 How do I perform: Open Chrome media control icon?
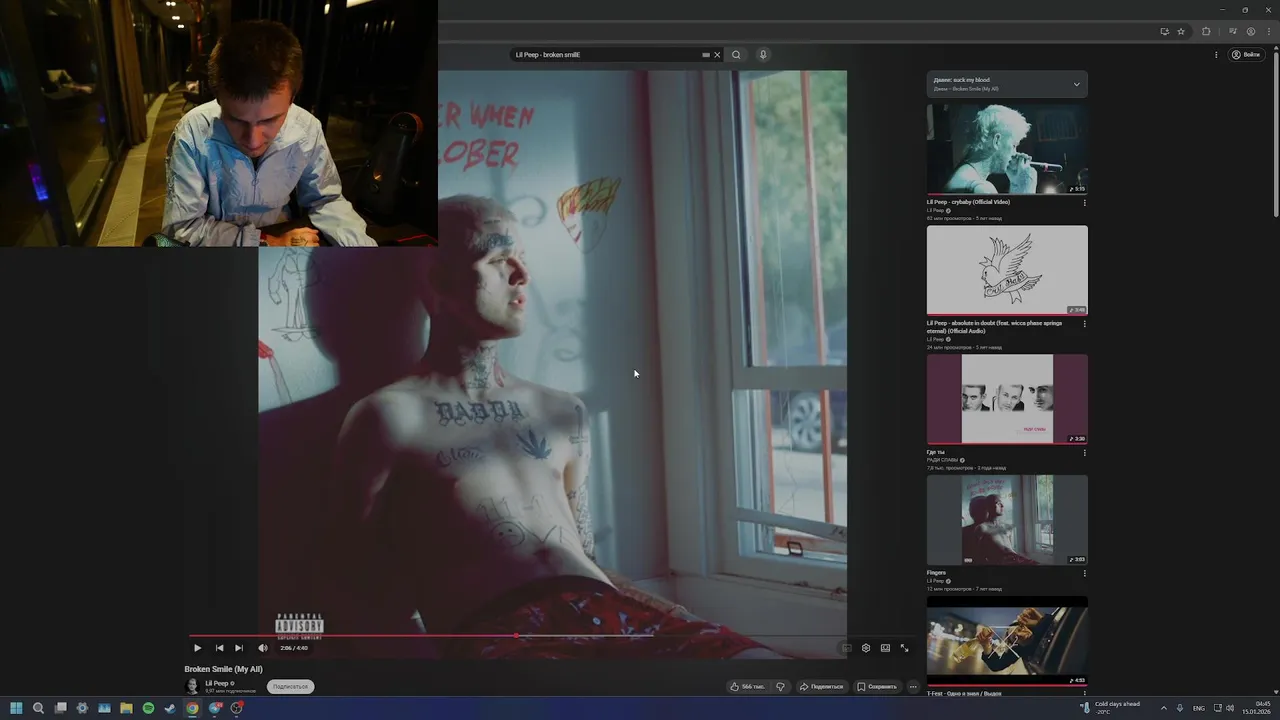pos(1233,31)
